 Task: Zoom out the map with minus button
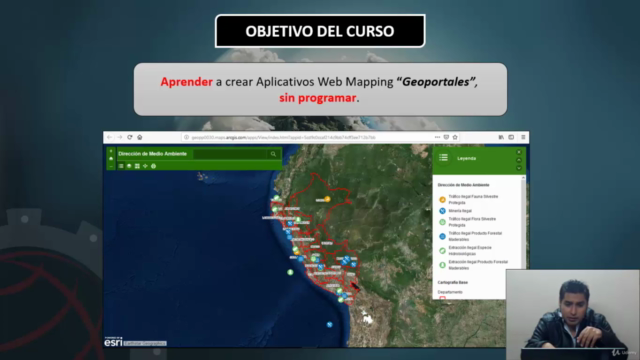pyautogui.click(x=111, y=167)
